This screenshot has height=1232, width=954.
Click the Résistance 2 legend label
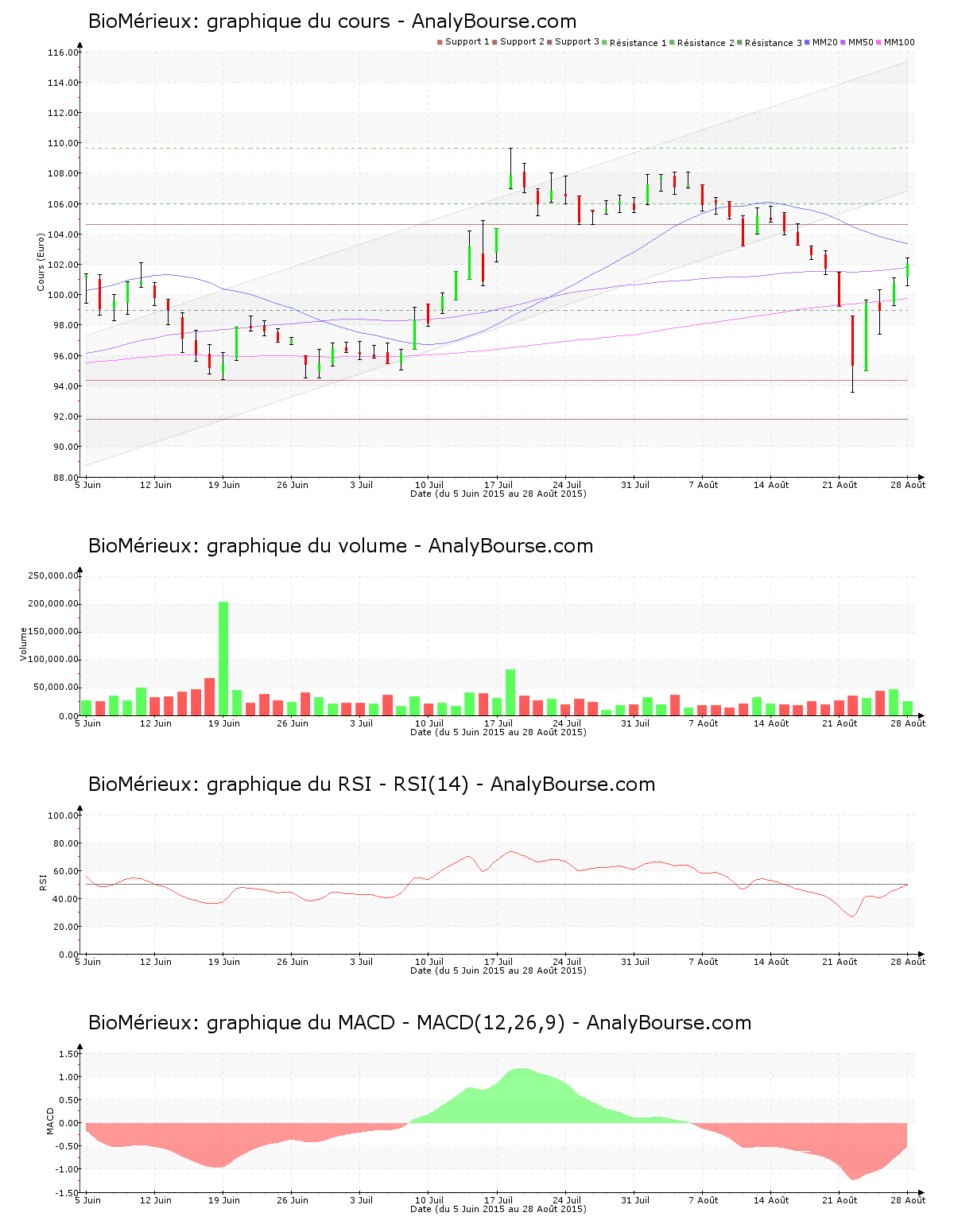coord(706,43)
